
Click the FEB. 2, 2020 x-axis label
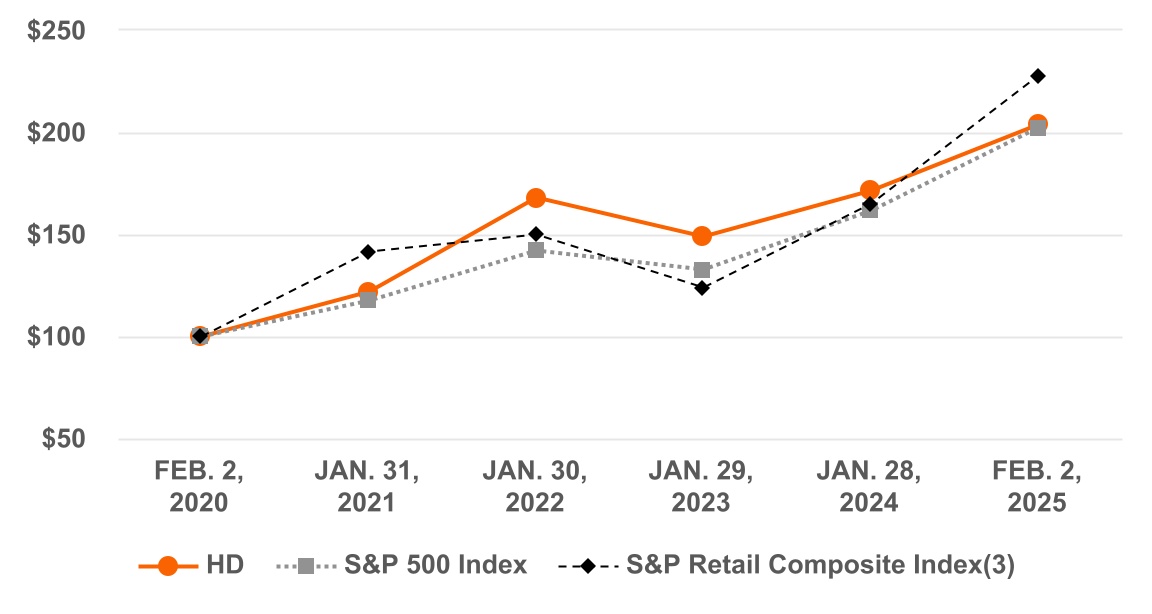pos(200,487)
